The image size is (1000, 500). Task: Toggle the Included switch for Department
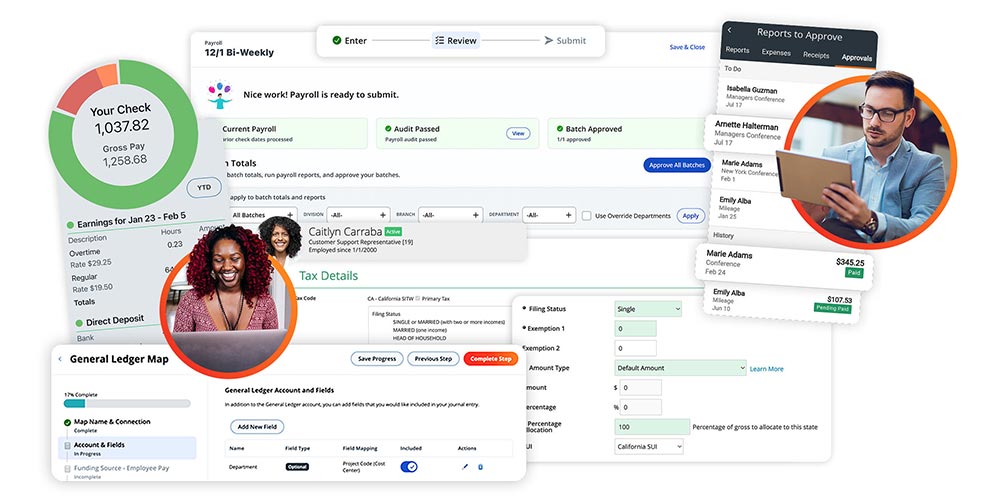point(409,466)
